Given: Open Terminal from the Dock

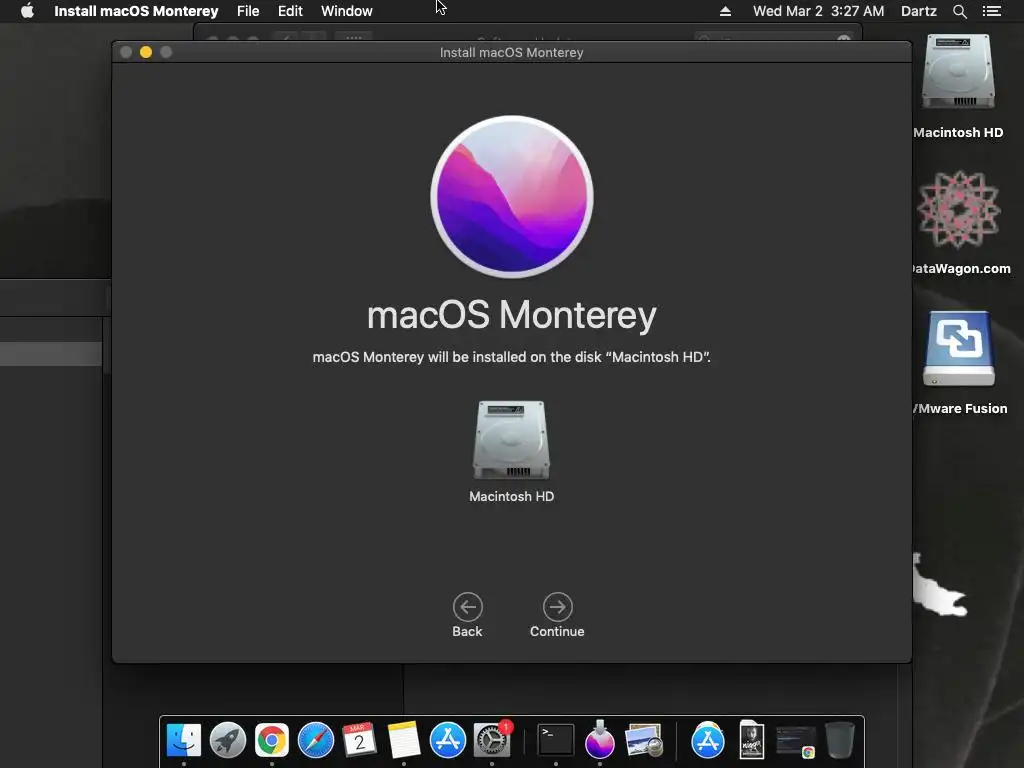Looking at the screenshot, I should pyautogui.click(x=556, y=740).
